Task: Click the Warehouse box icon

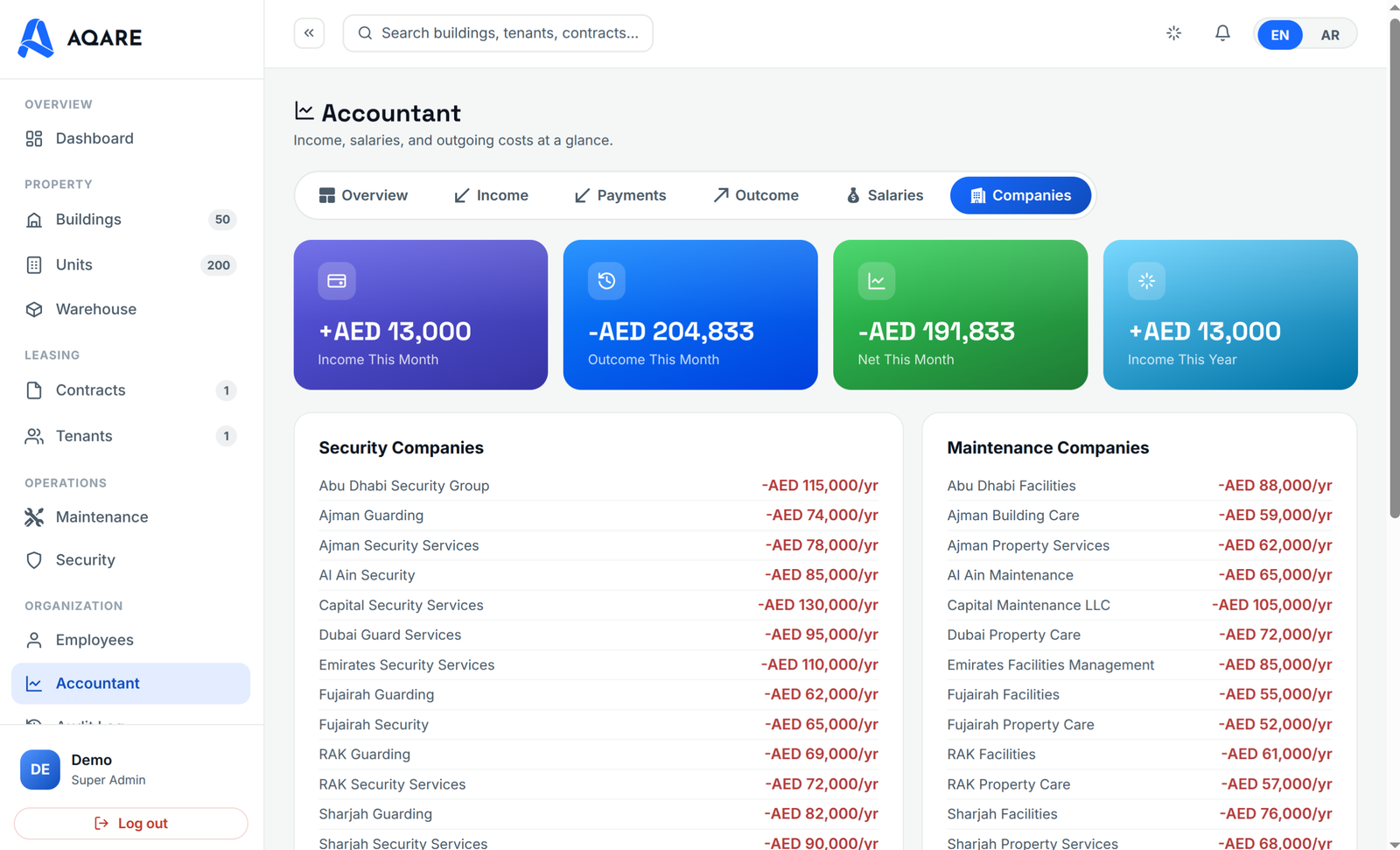Action: point(34,309)
